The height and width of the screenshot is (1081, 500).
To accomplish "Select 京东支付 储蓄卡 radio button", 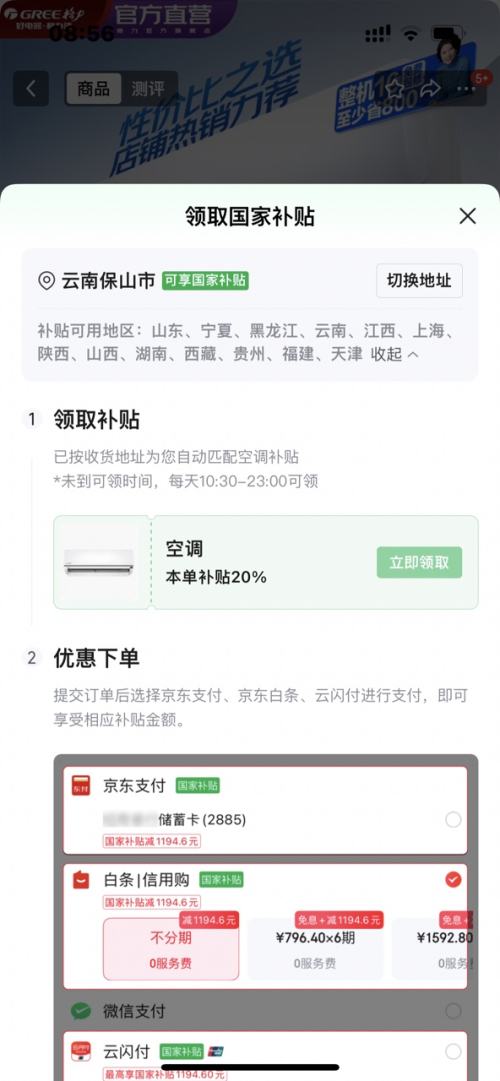I will click(453, 820).
